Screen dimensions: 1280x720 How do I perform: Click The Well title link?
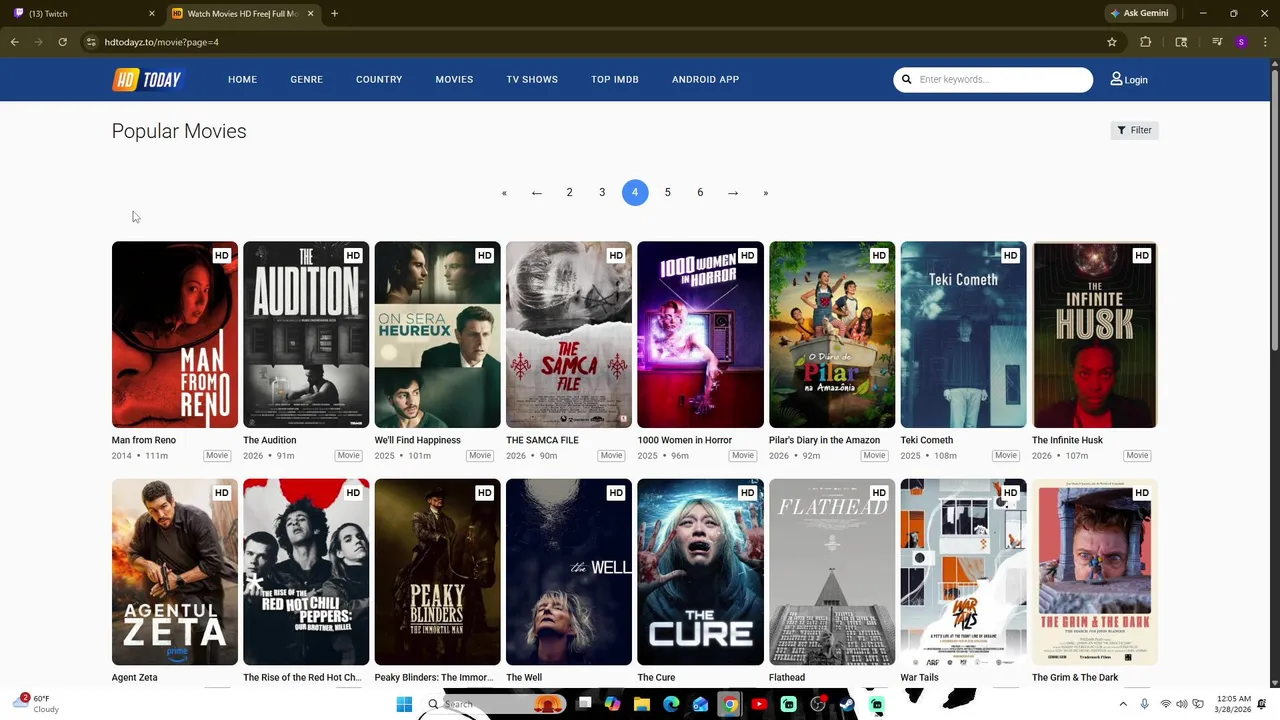point(524,678)
